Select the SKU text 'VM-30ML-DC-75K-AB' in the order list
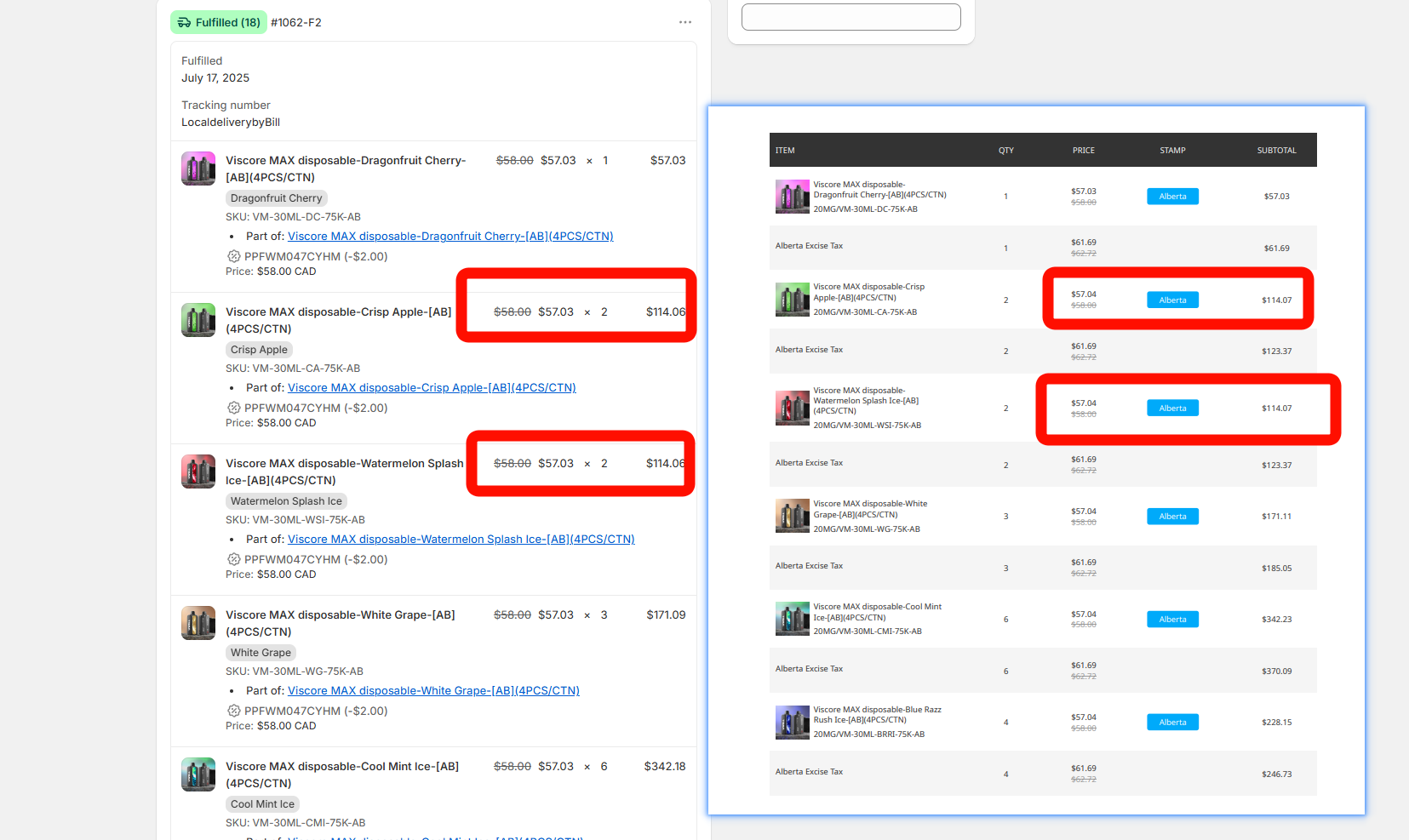Image resolution: width=1409 pixels, height=840 pixels. (306, 217)
